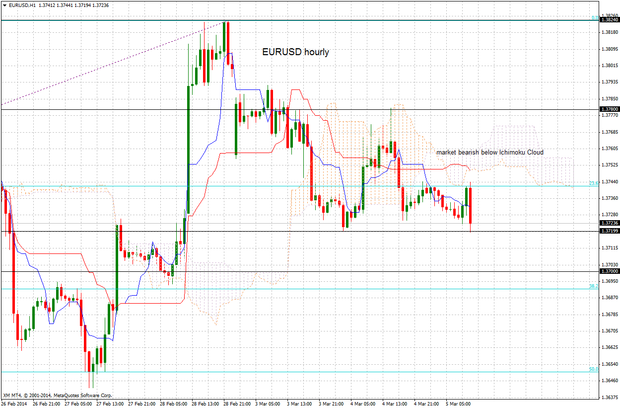Click the '28 Feb 05:00' time axis label
Screen dimensions: 620x408
coord(173,404)
